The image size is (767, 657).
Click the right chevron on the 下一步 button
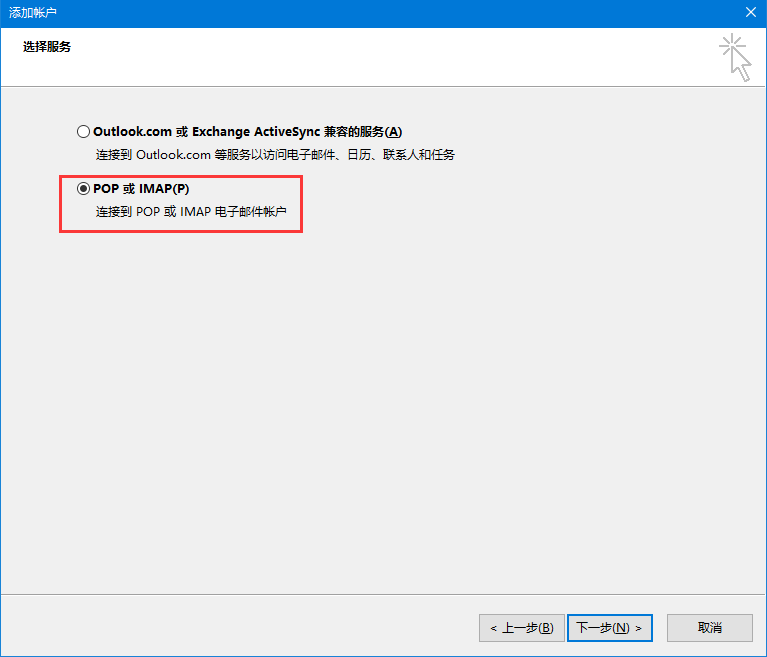click(638, 628)
